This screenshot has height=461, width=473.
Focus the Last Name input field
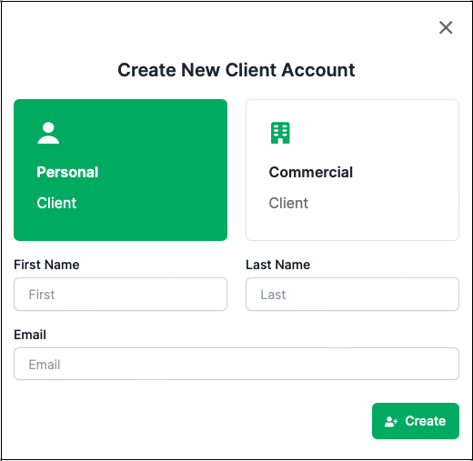(352, 294)
